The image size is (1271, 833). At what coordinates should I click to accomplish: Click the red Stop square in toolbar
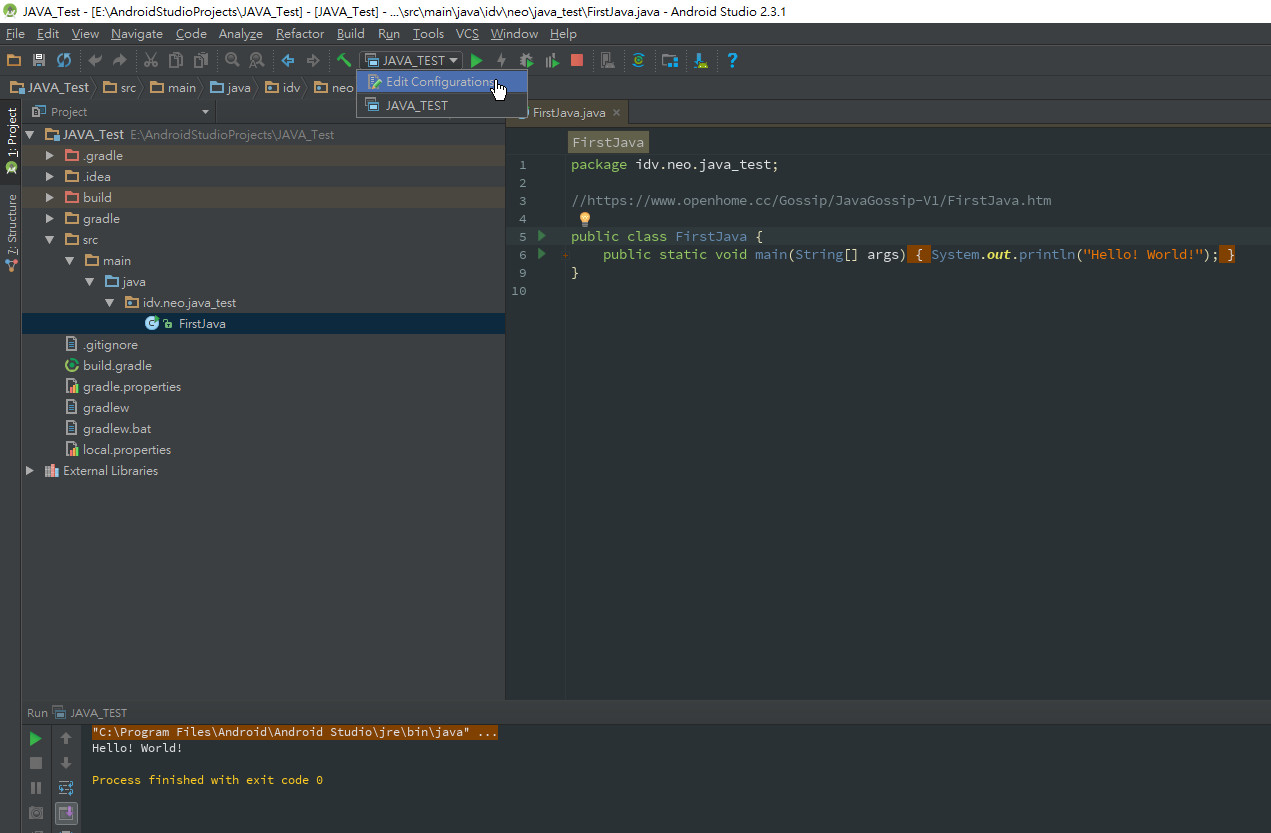coord(577,61)
